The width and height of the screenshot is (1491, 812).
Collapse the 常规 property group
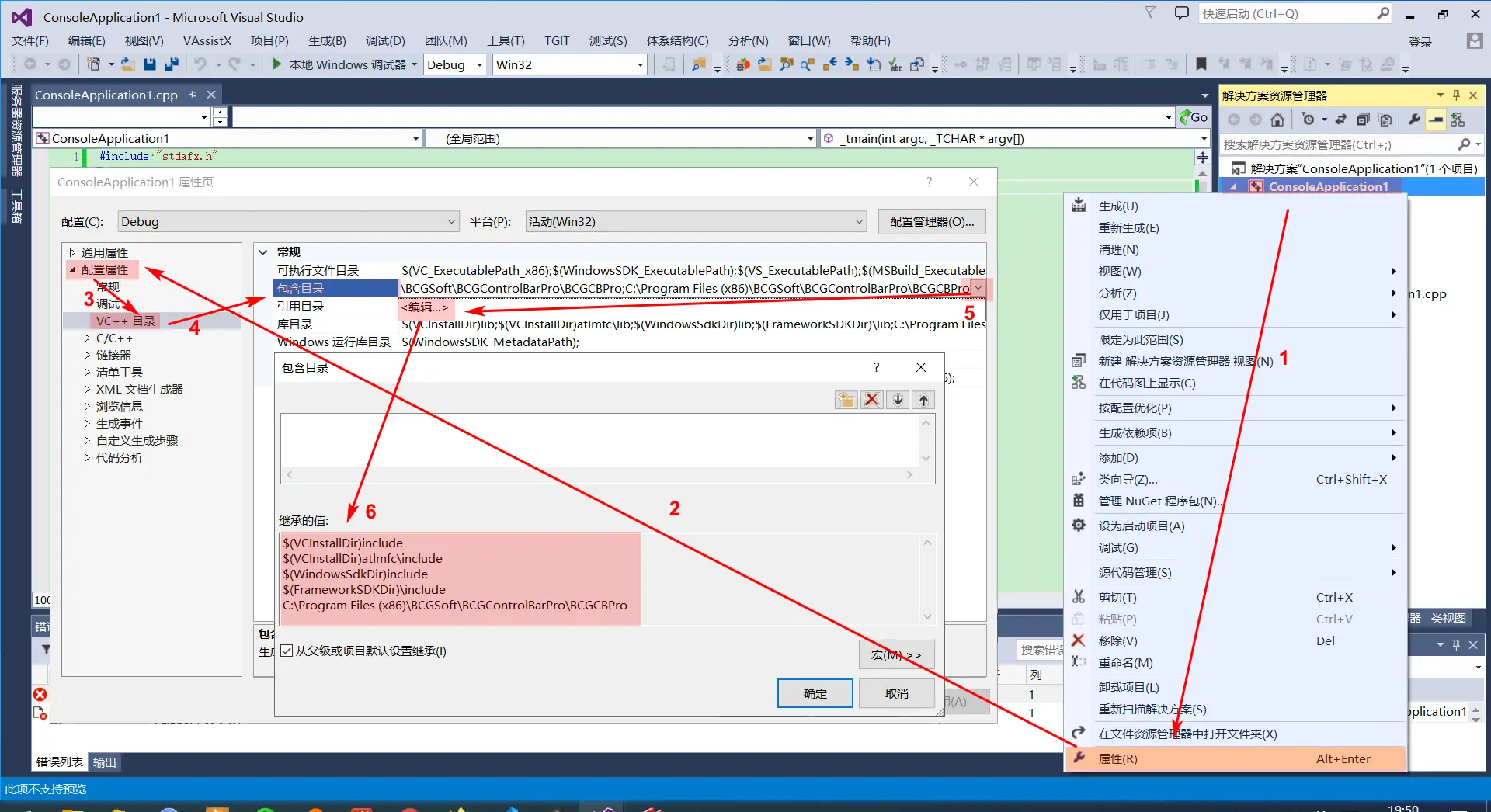coord(263,252)
